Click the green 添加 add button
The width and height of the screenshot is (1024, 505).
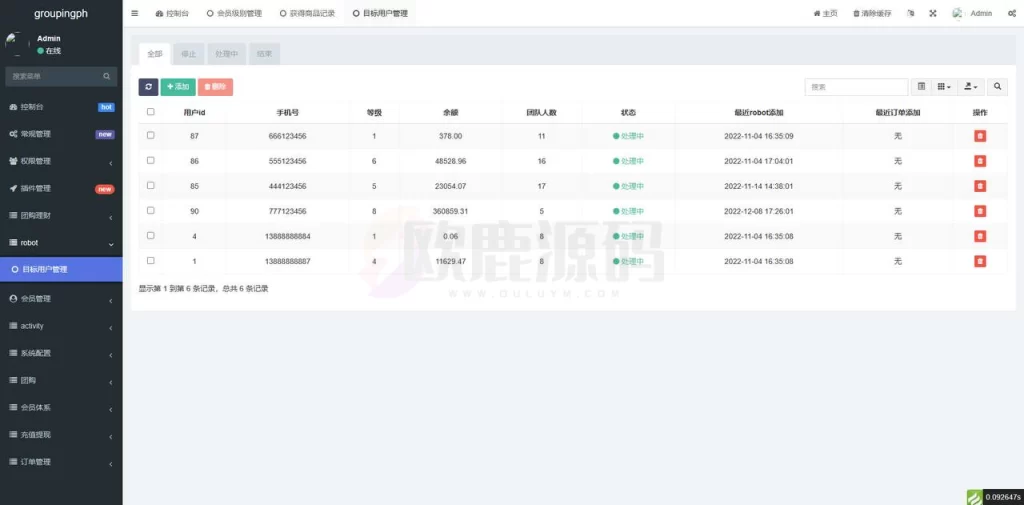coord(178,87)
